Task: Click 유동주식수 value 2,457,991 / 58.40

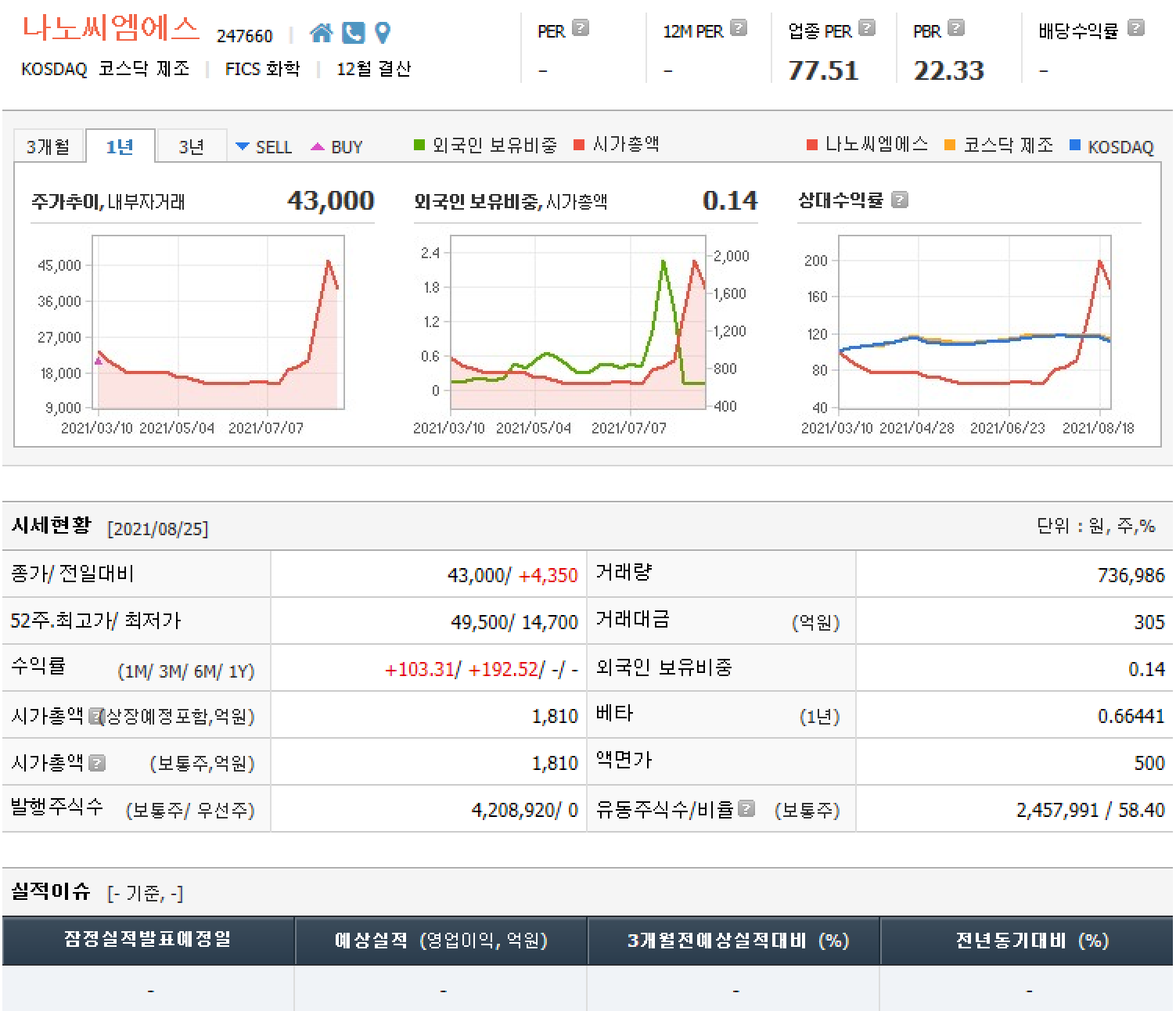Action: tap(1091, 810)
